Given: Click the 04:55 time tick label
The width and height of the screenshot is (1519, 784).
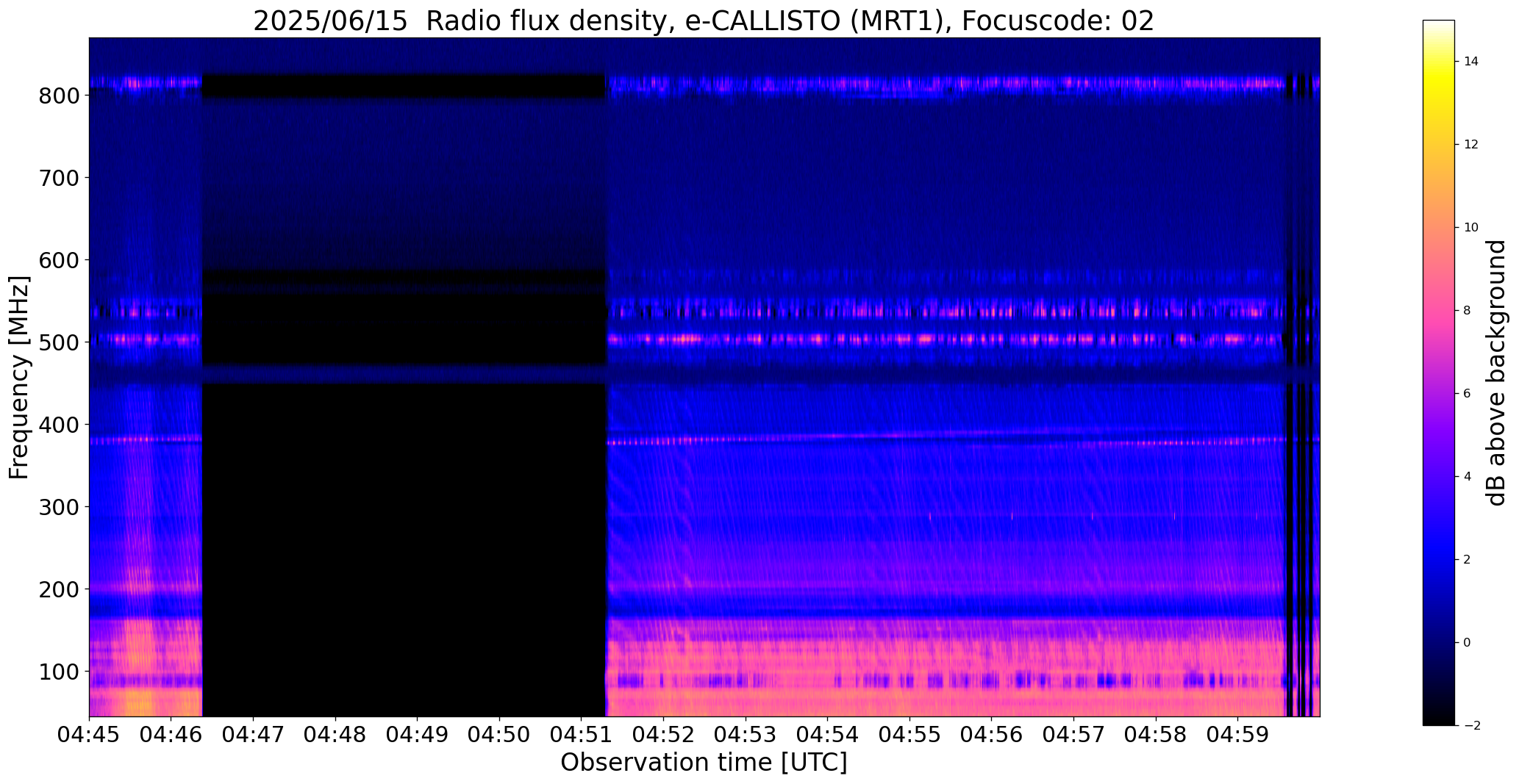Looking at the screenshot, I should point(909,734).
